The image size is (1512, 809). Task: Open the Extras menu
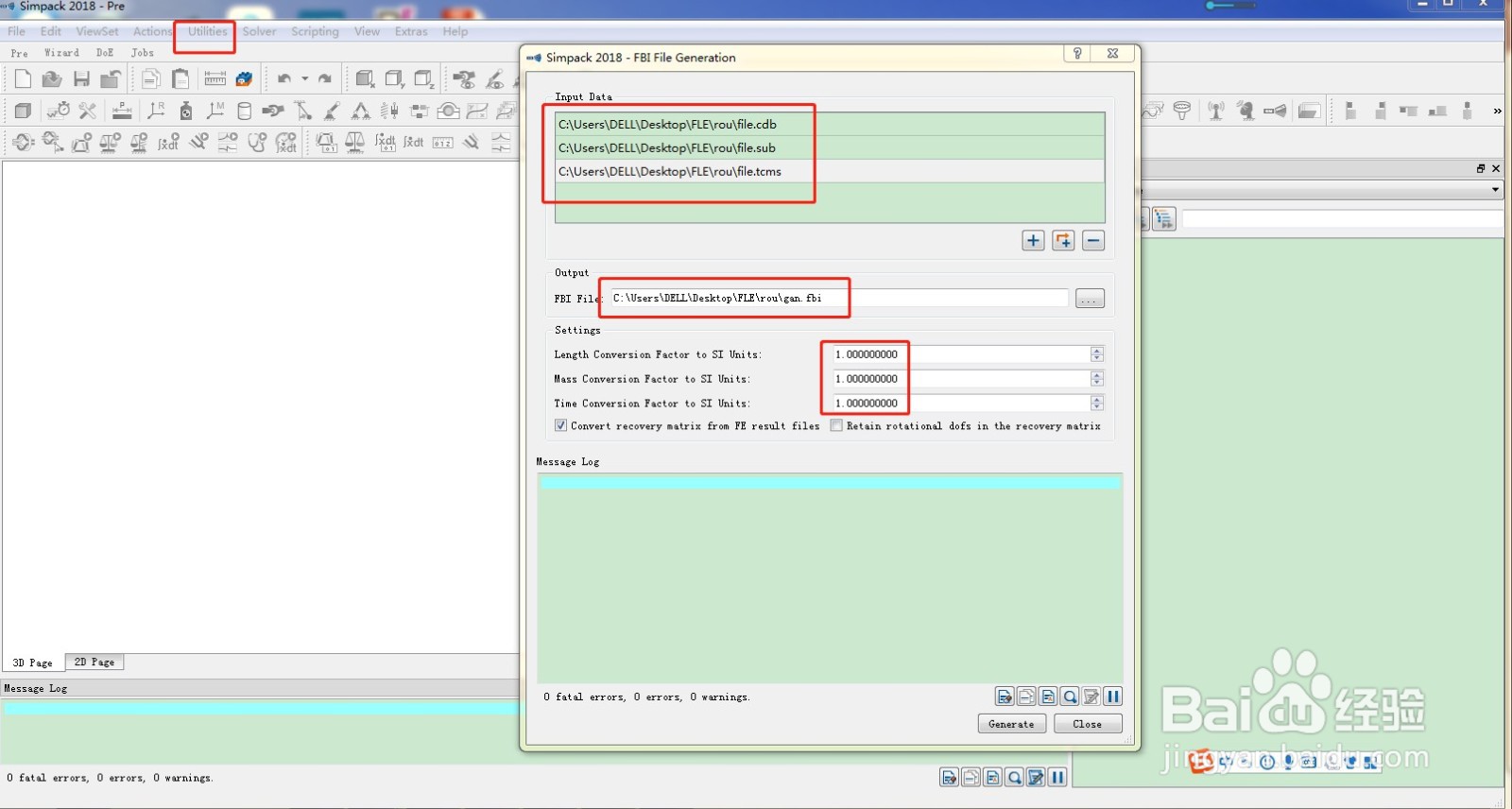[411, 31]
